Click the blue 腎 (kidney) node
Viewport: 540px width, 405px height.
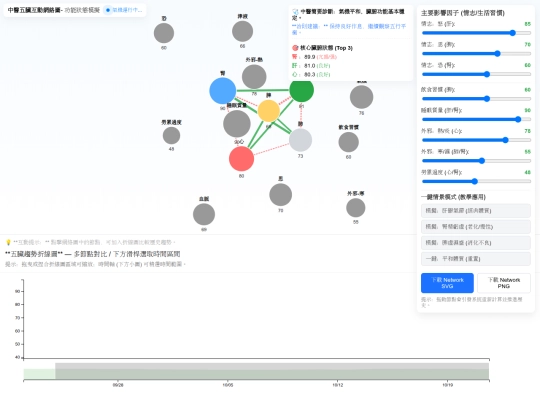[222, 91]
